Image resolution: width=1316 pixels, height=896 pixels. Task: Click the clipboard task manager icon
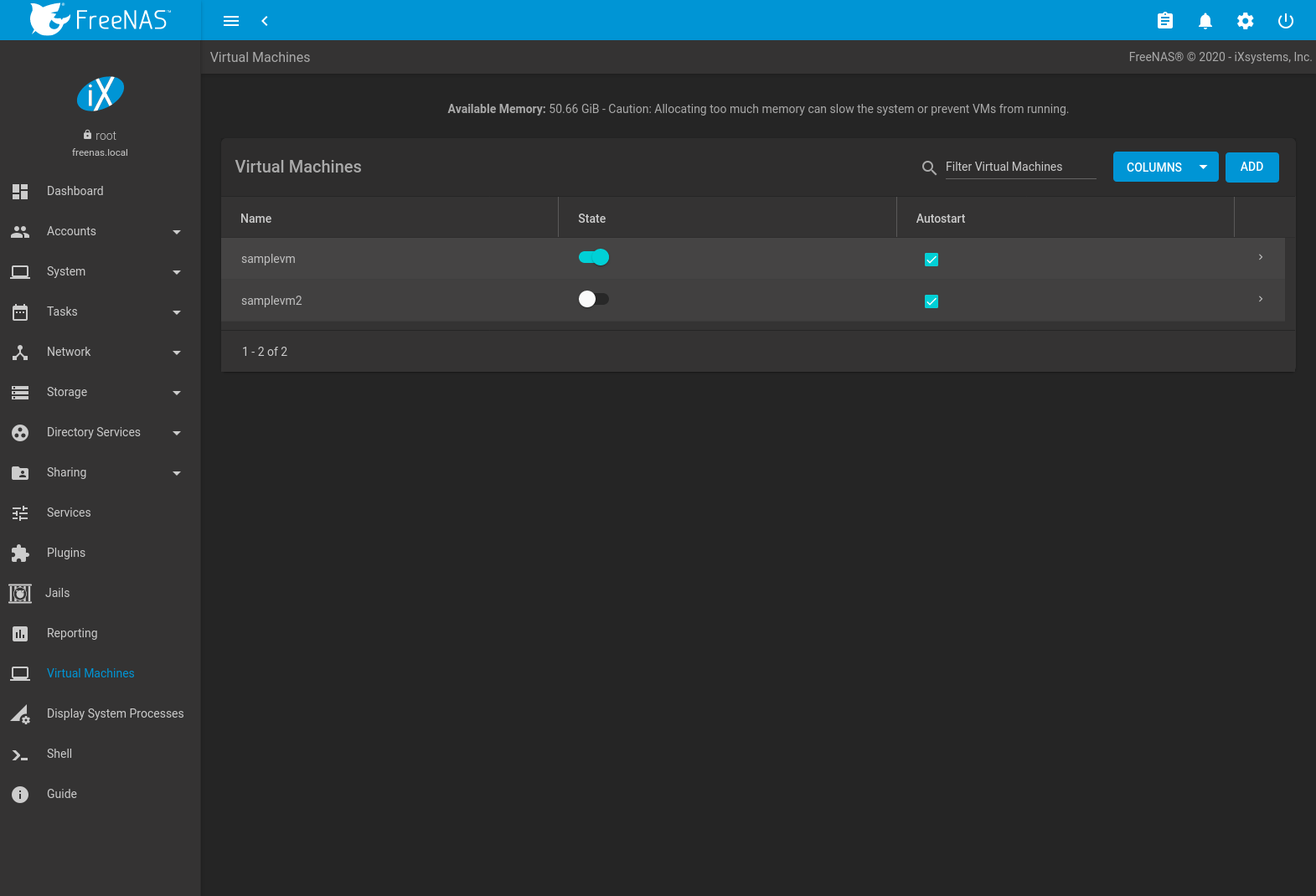click(1164, 21)
